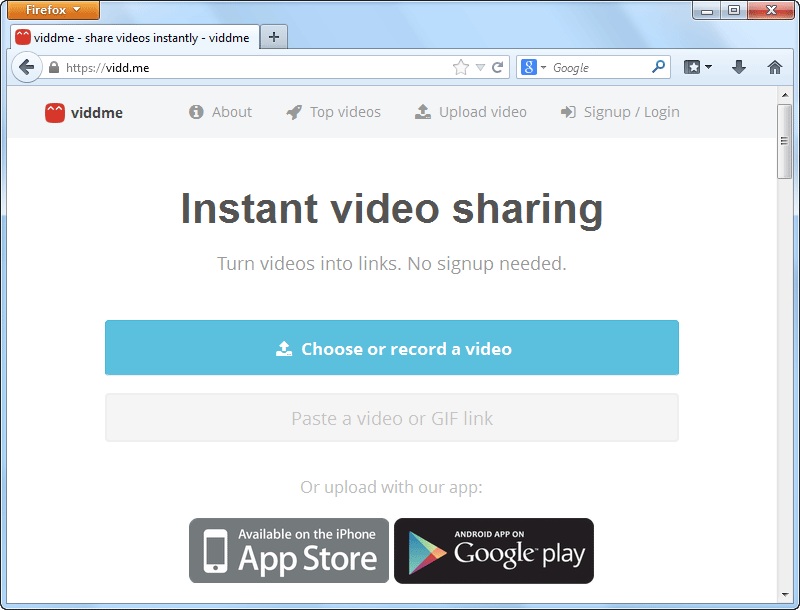Expand the search engine selector dropdown
800x610 pixels.
(534, 68)
